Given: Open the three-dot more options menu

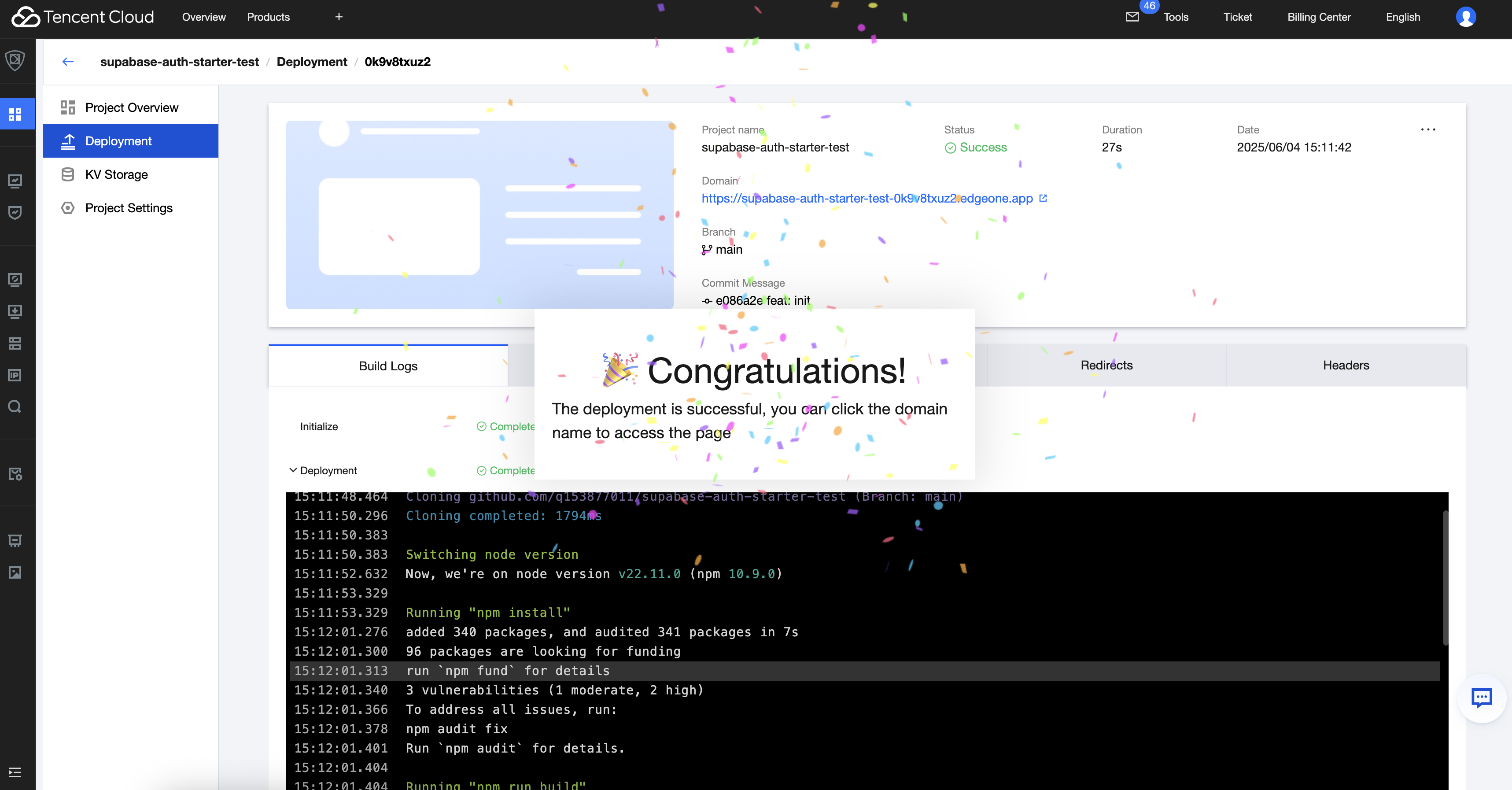Looking at the screenshot, I should pyautogui.click(x=1428, y=130).
